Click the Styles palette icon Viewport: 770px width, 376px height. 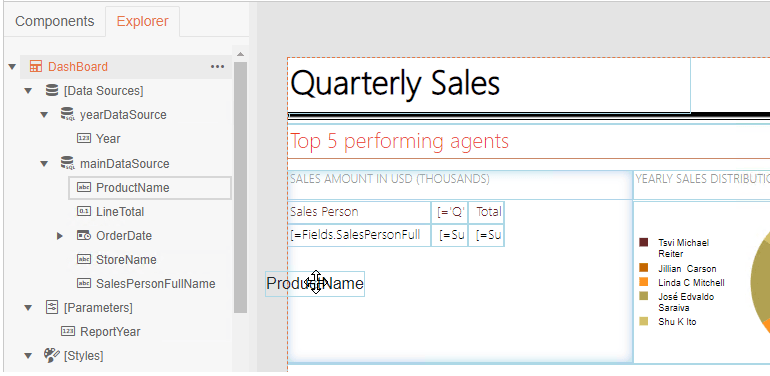52,355
